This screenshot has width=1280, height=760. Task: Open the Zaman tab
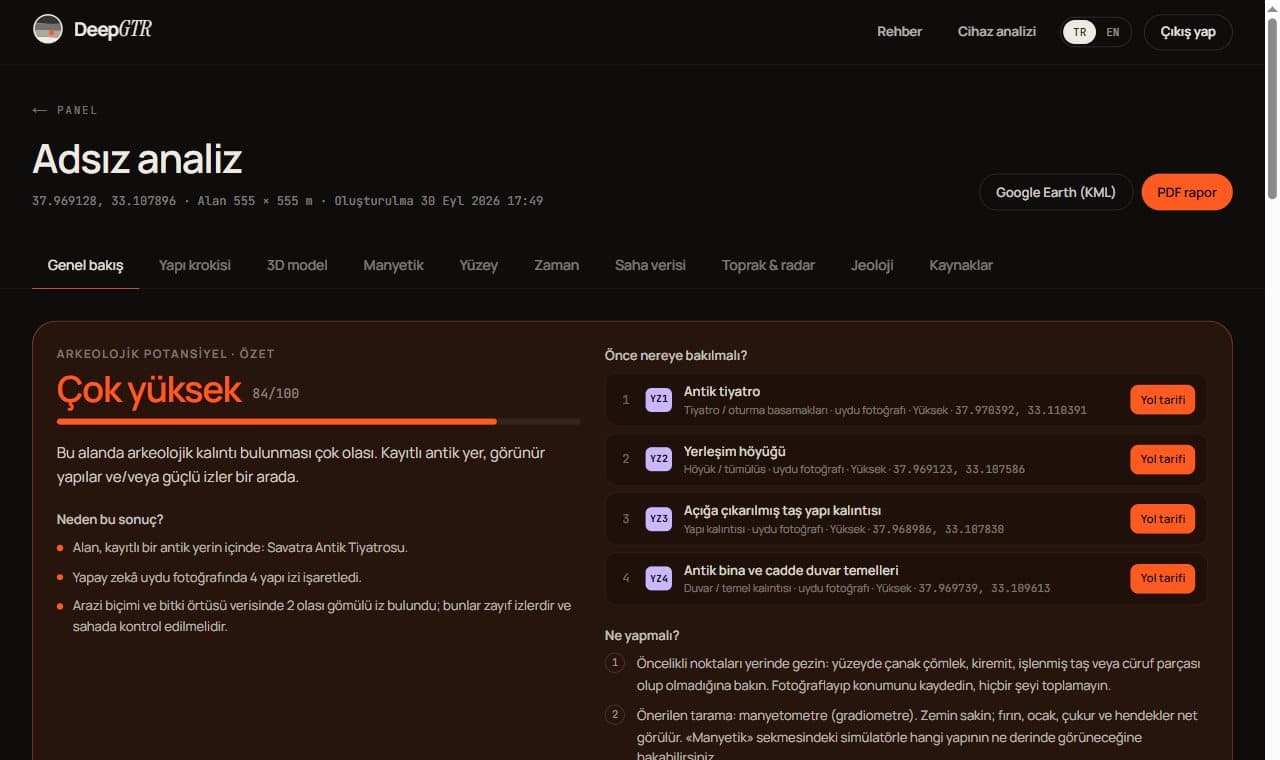[x=557, y=265]
